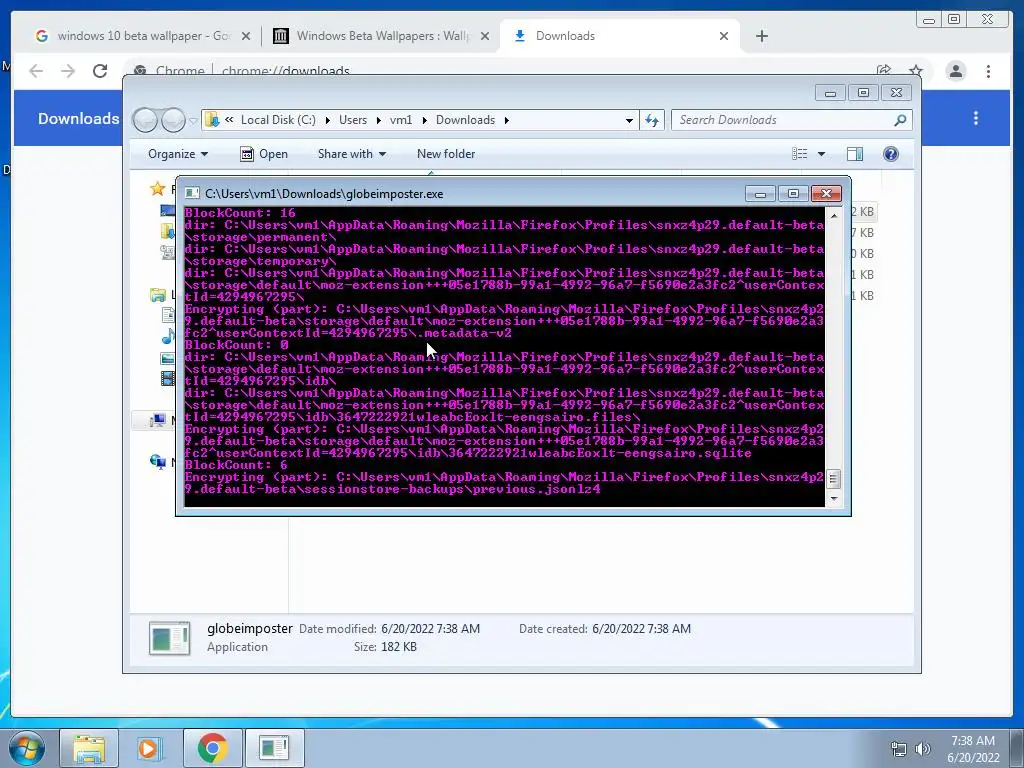This screenshot has height=768, width=1024.
Task: Open Windows Start button
Action: coord(27,748)
